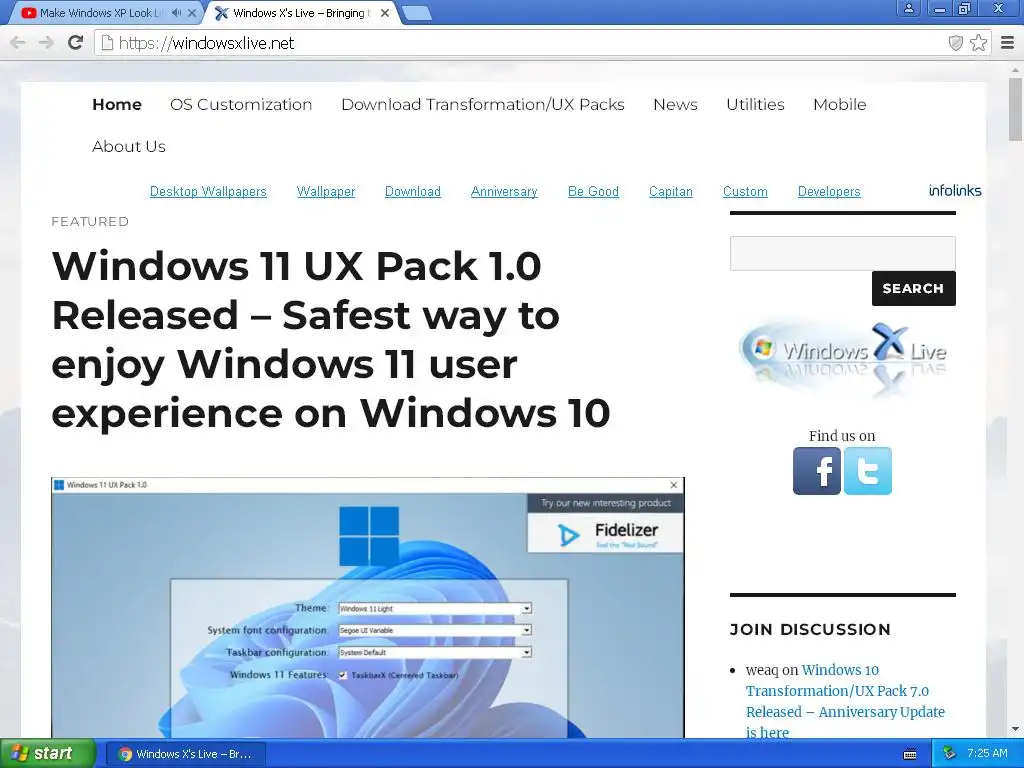Open the About Us menu item
The width and height of the screenshot is (1024, 768).
pyautogui.click(x=129, y=146)
